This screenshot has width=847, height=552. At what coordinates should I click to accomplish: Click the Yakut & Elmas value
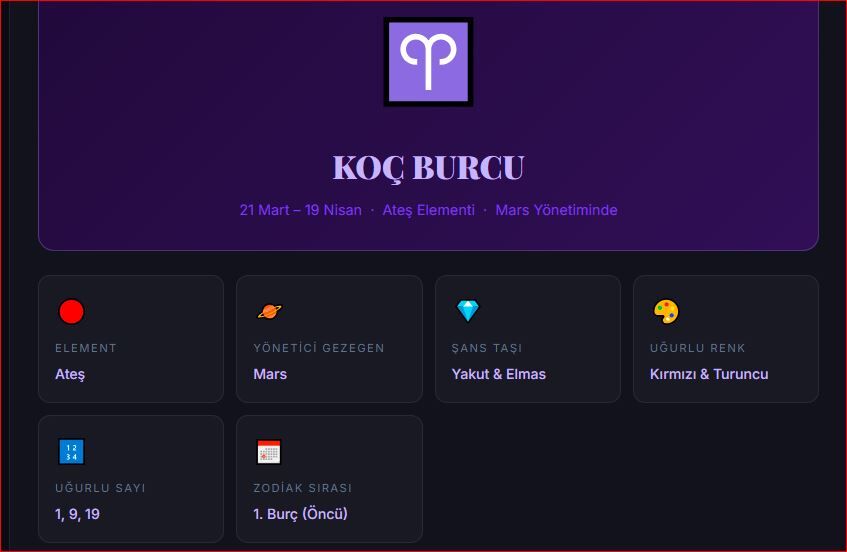click(498, 374)
